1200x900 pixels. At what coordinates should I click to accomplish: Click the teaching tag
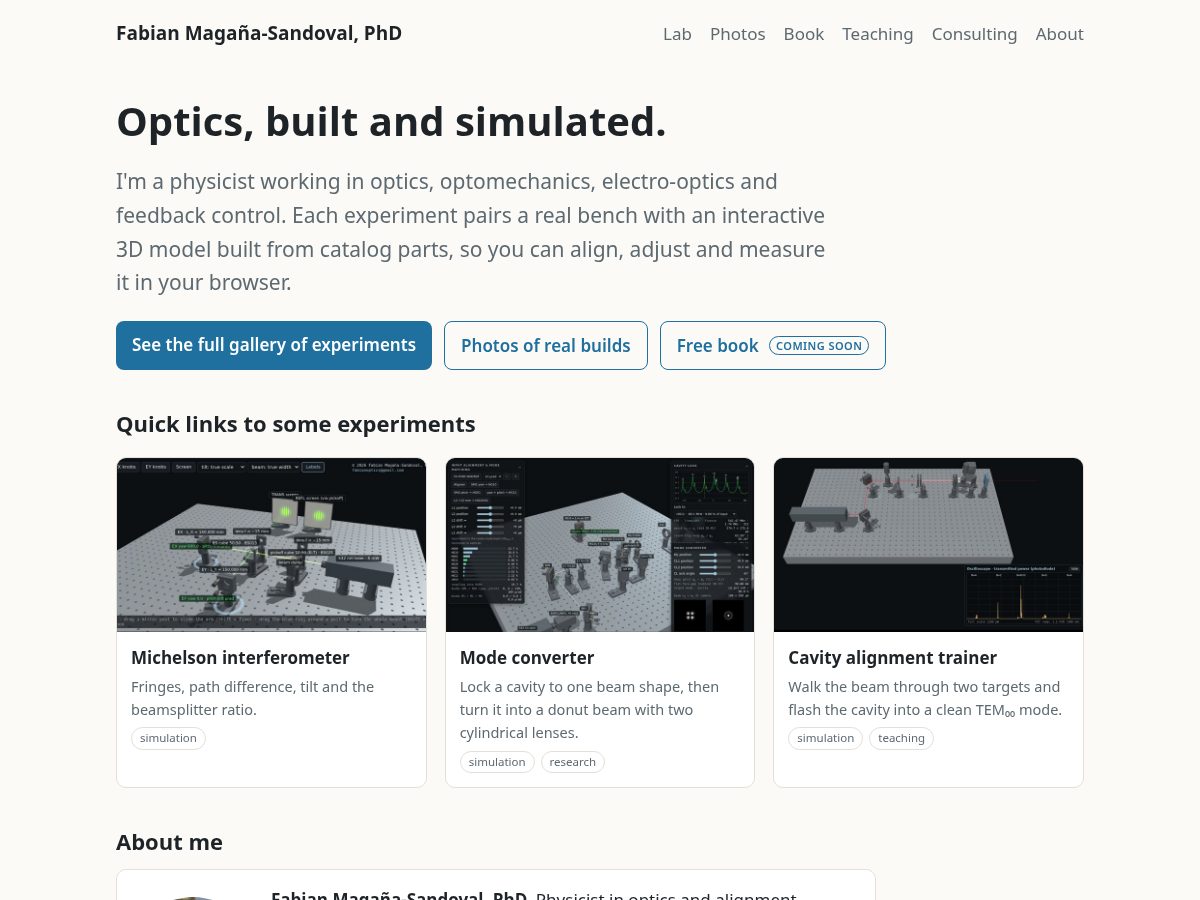pyautogui.click(x=902, y=738)
